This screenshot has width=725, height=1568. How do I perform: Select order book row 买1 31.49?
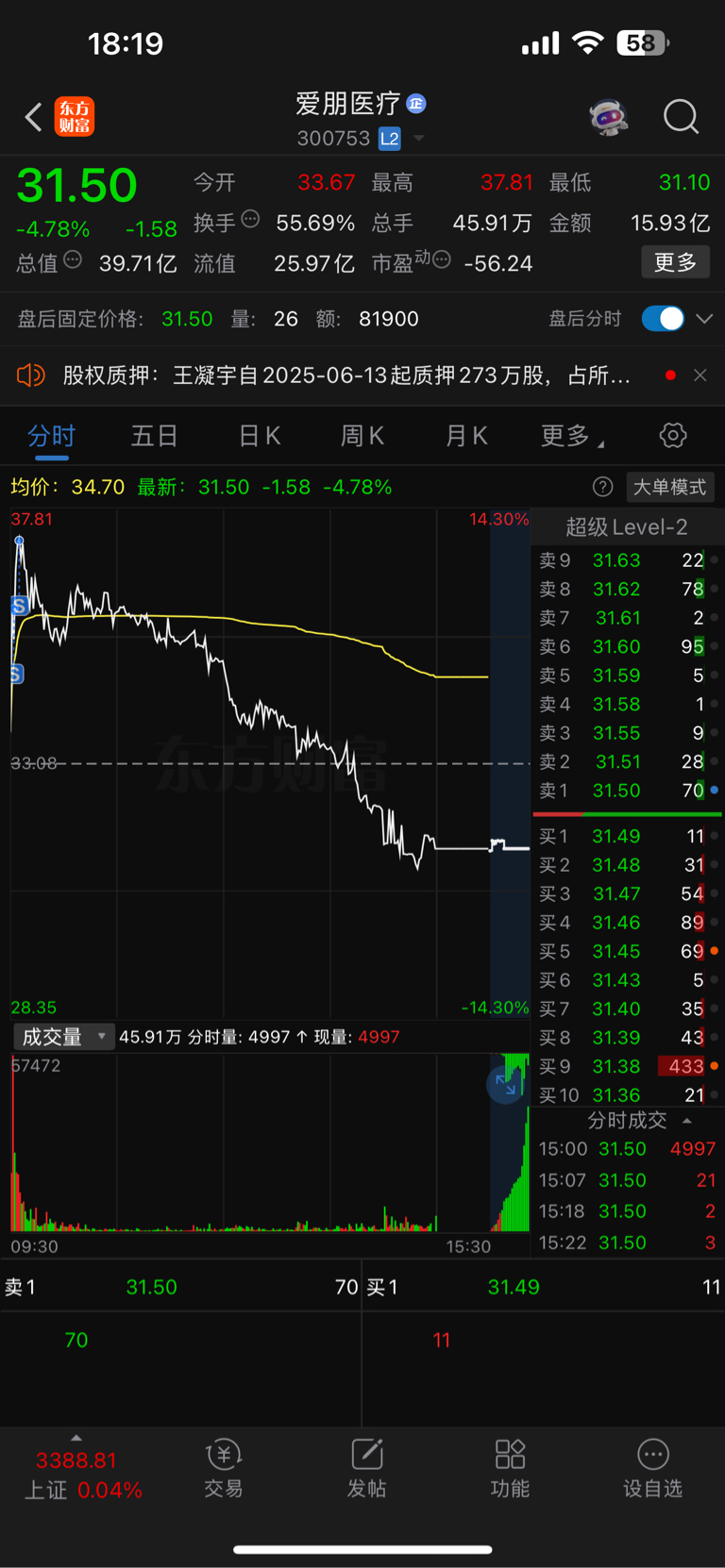pyautogui.click(x=627, y=836)
